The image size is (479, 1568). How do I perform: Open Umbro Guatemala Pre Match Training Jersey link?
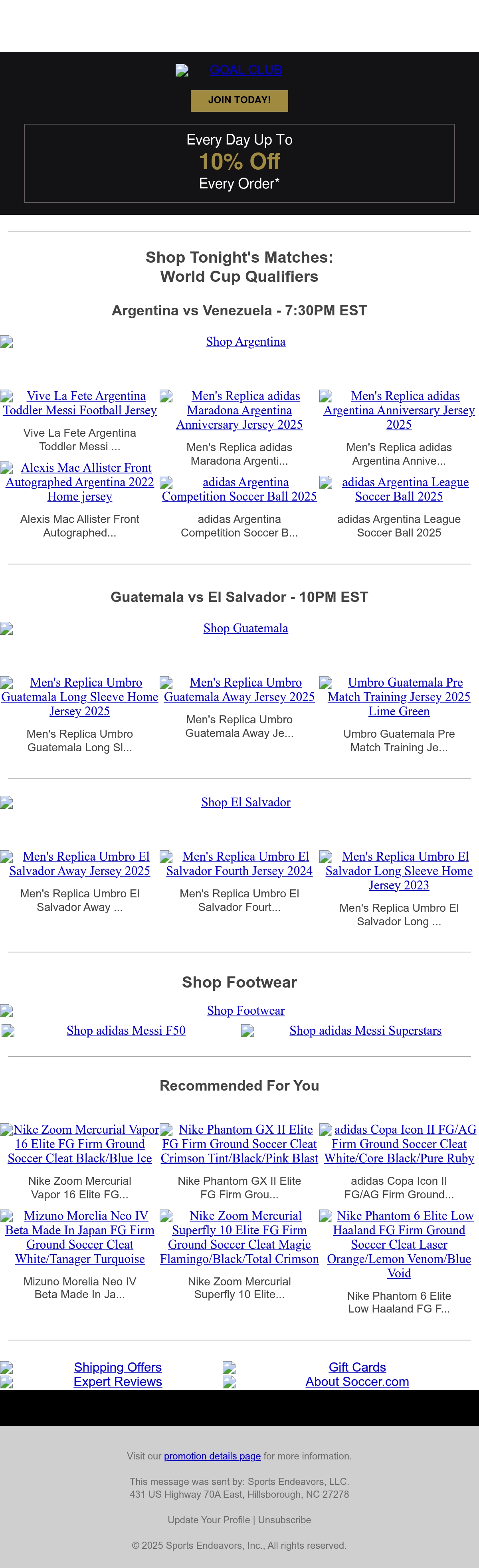pos(399,697)
